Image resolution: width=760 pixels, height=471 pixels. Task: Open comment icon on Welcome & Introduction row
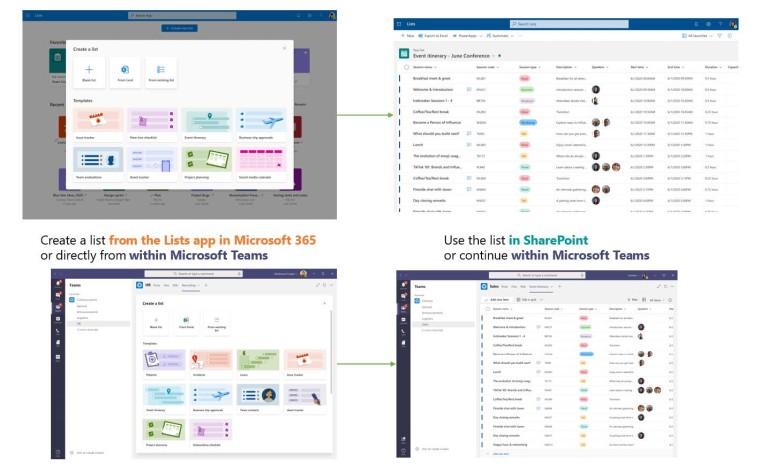click(x=469, y=90)
